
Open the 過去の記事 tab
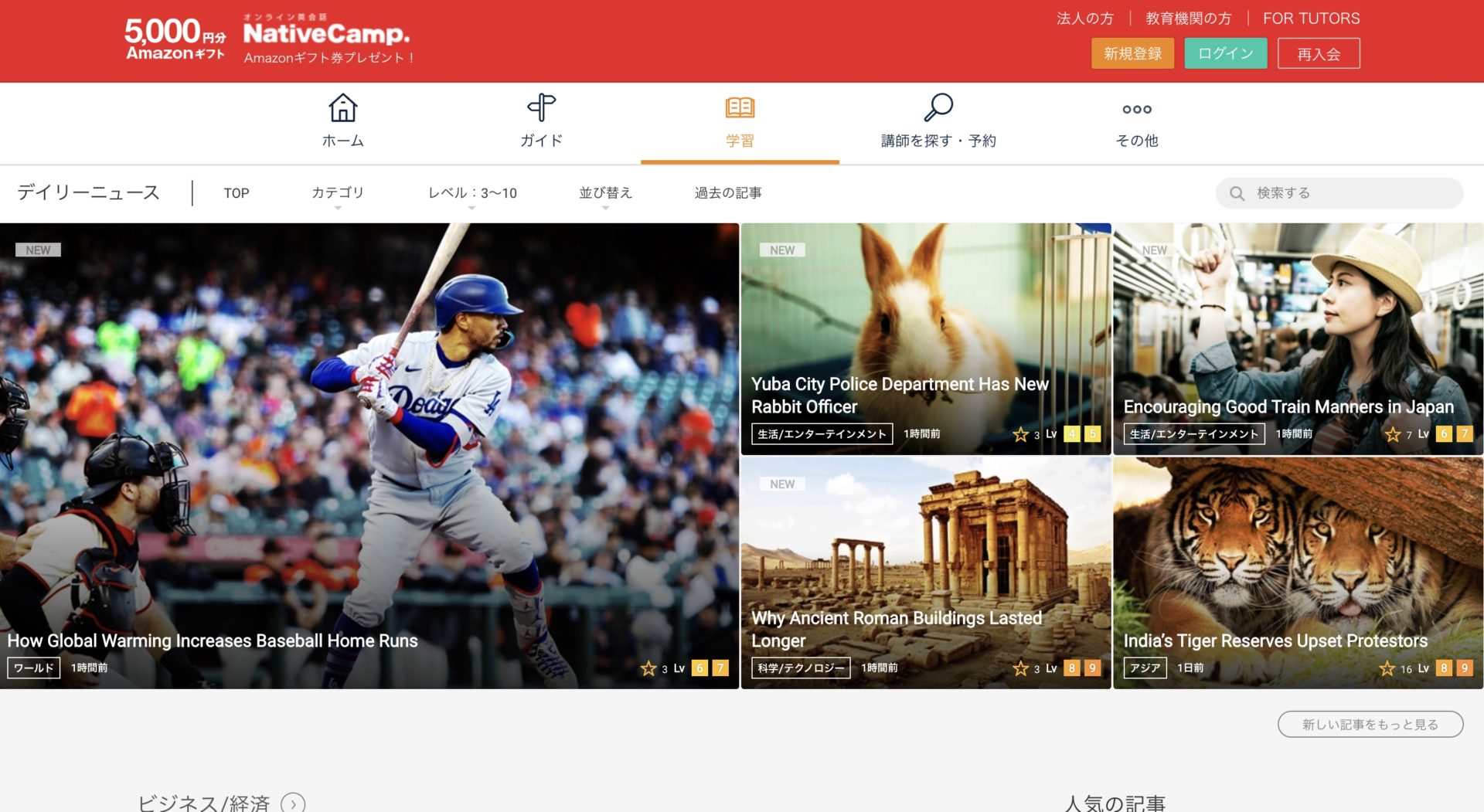727,193
